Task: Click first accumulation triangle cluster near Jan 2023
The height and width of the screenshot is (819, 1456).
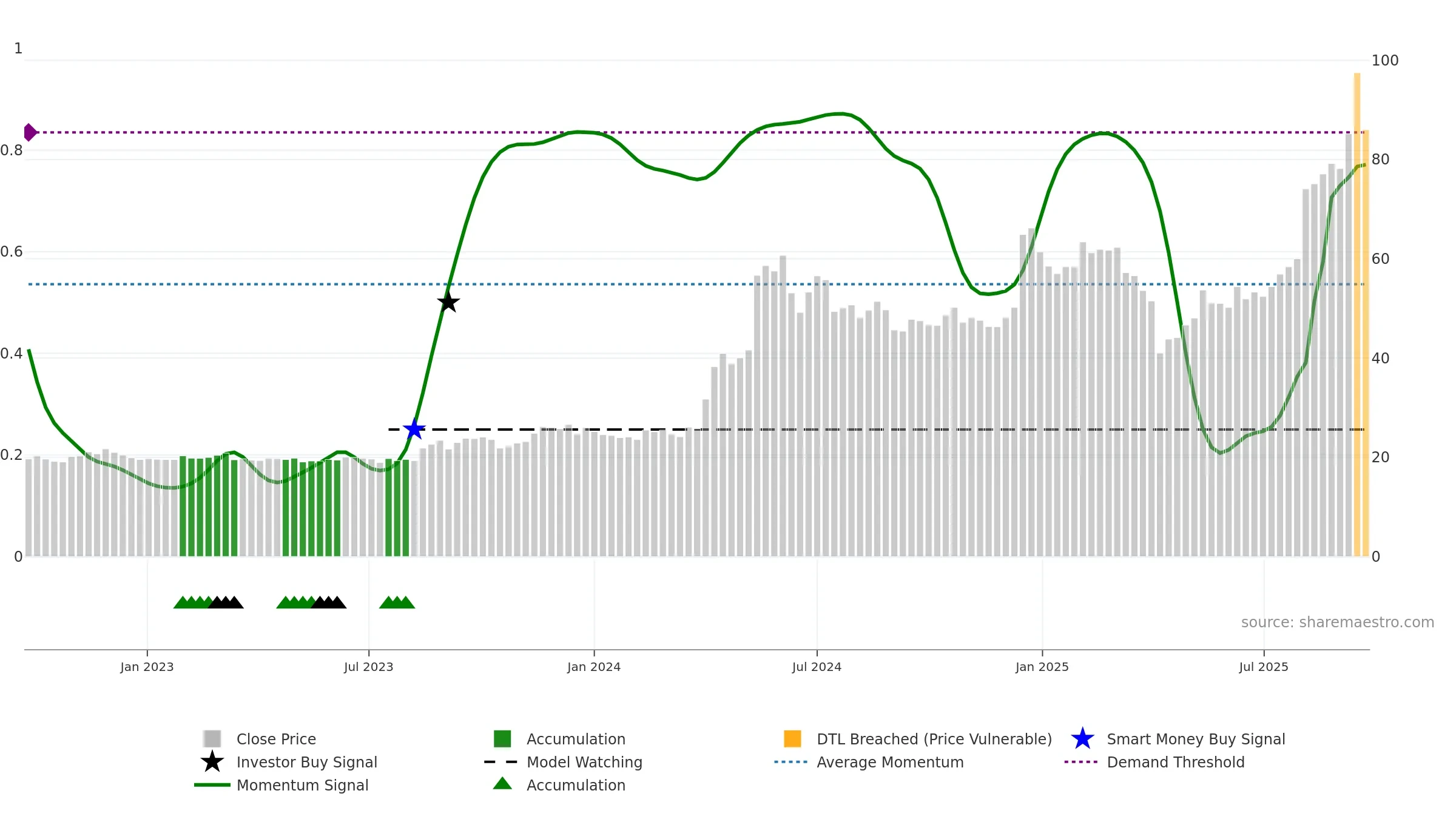Action: tap(208, 602)
